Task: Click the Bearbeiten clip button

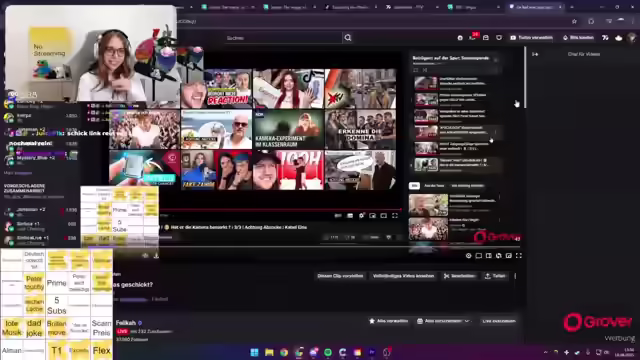Action: pyautogui.click(x=459, y=276)
